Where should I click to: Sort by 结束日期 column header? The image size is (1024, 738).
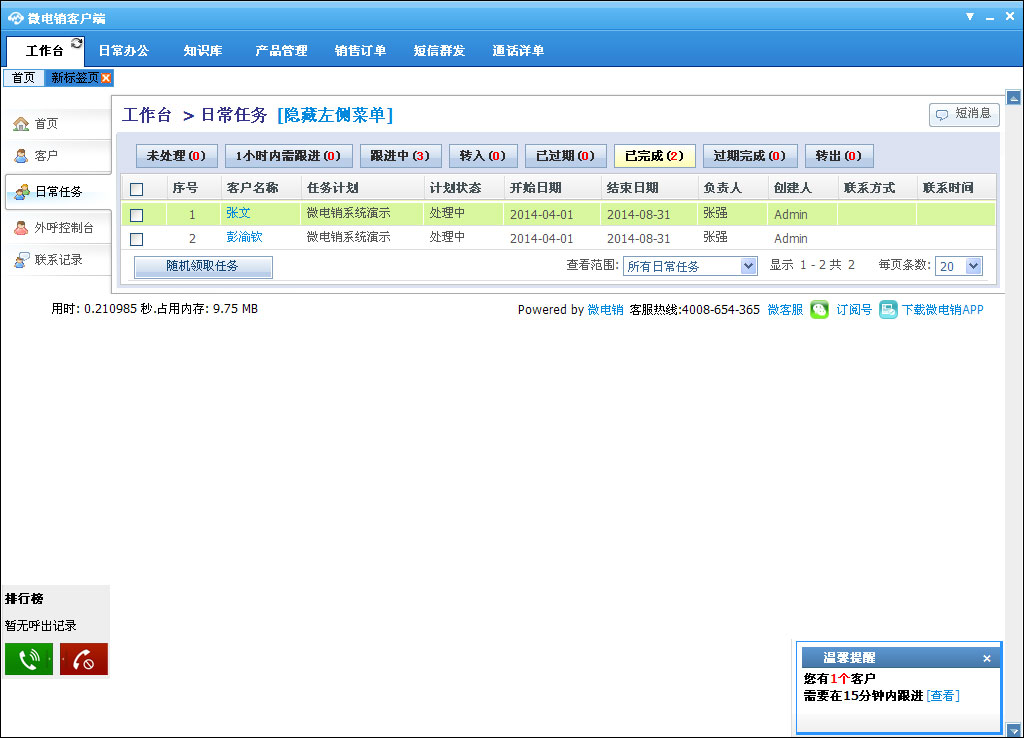pyautogui.click(x=632, y=188)
